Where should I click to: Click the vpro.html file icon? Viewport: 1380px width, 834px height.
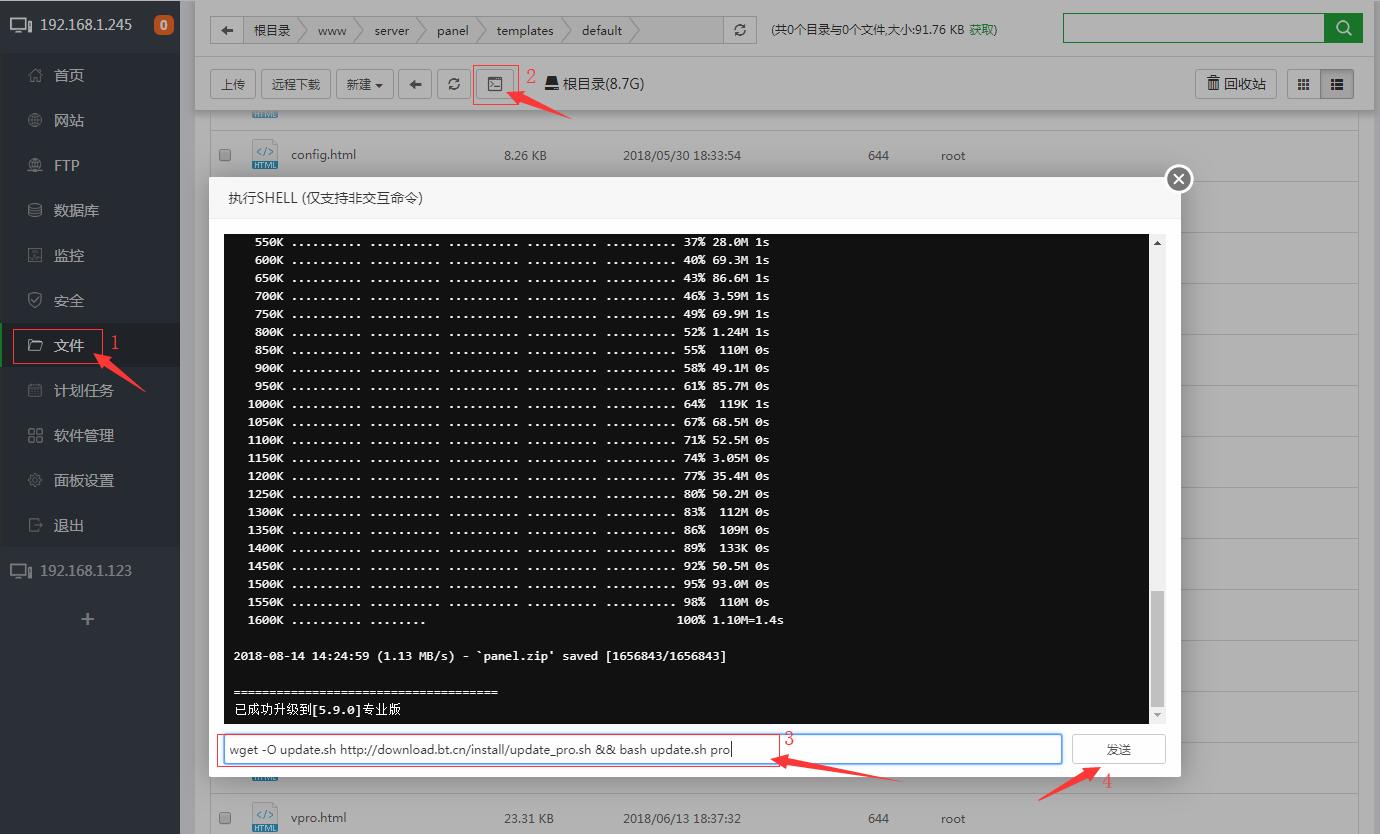[265, 817]
